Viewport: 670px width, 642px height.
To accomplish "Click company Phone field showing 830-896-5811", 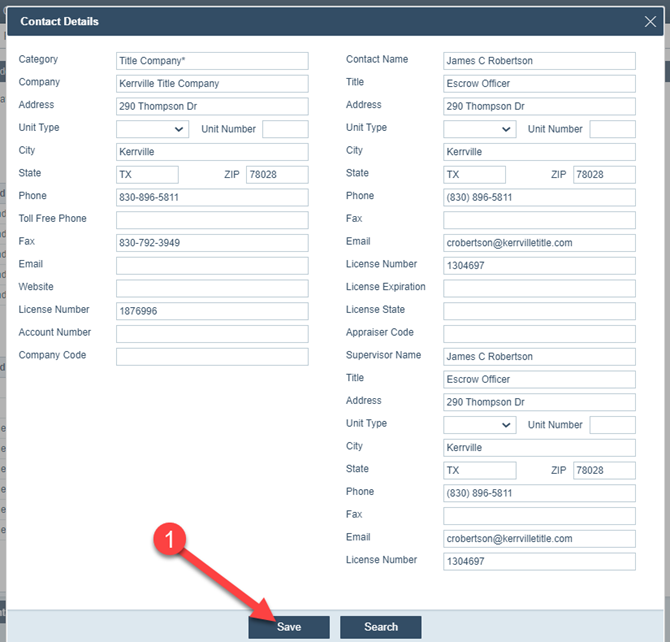I will pyautogui.click(x=212, y=198).
